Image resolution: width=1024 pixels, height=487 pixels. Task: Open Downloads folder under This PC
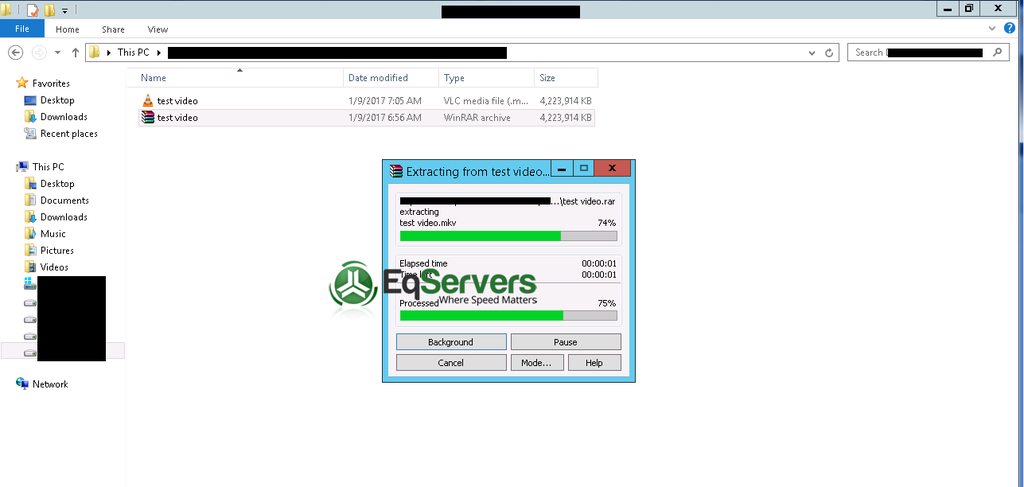(63, 217)
